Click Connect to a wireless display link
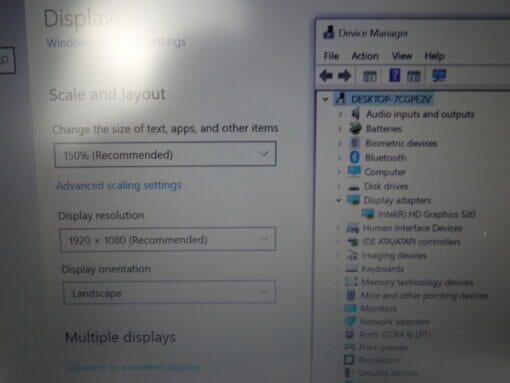The height and width of the screenshot is (383, 510). click(134, 367)
